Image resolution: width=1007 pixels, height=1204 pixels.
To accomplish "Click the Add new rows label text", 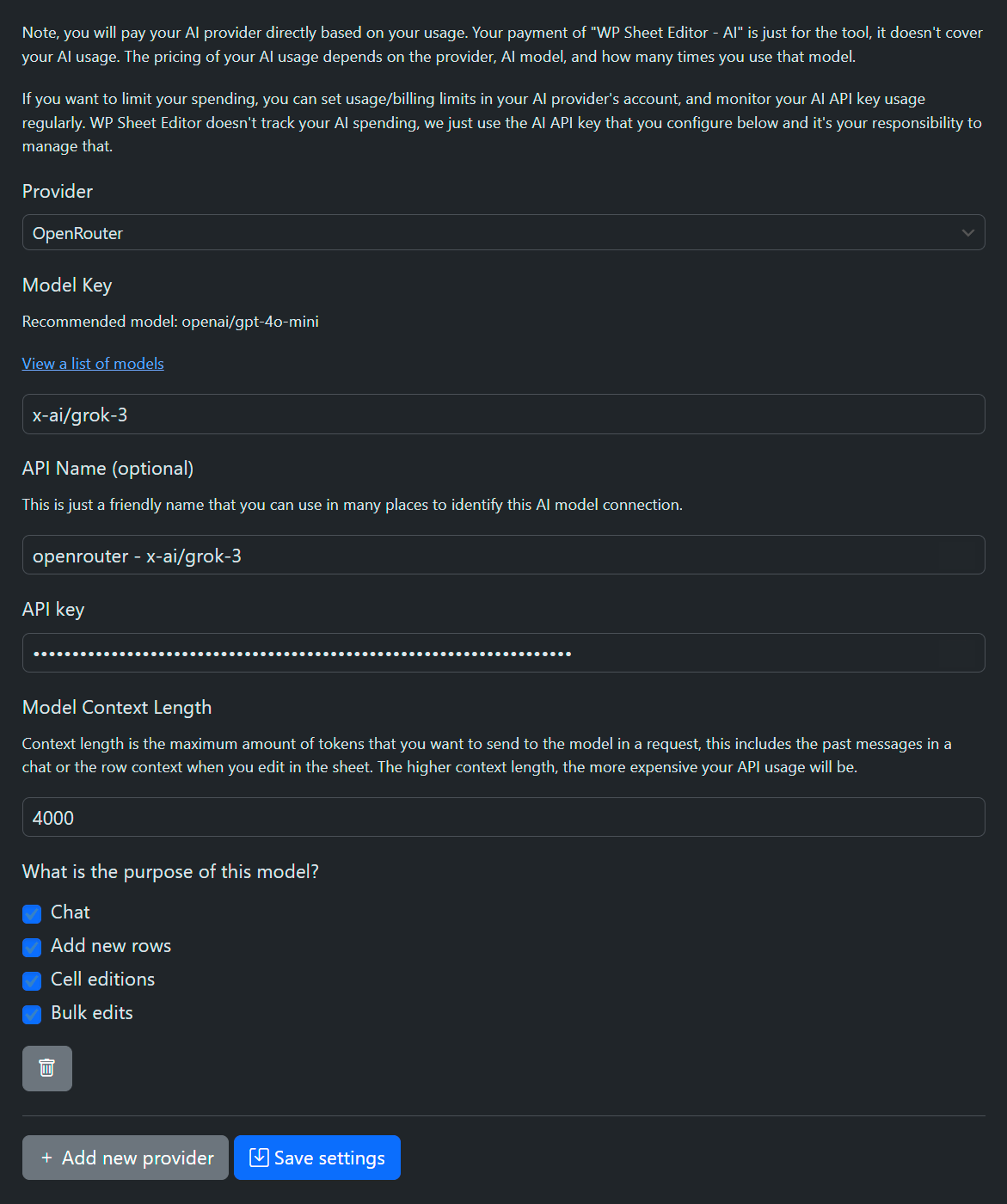I will [111, 946].
